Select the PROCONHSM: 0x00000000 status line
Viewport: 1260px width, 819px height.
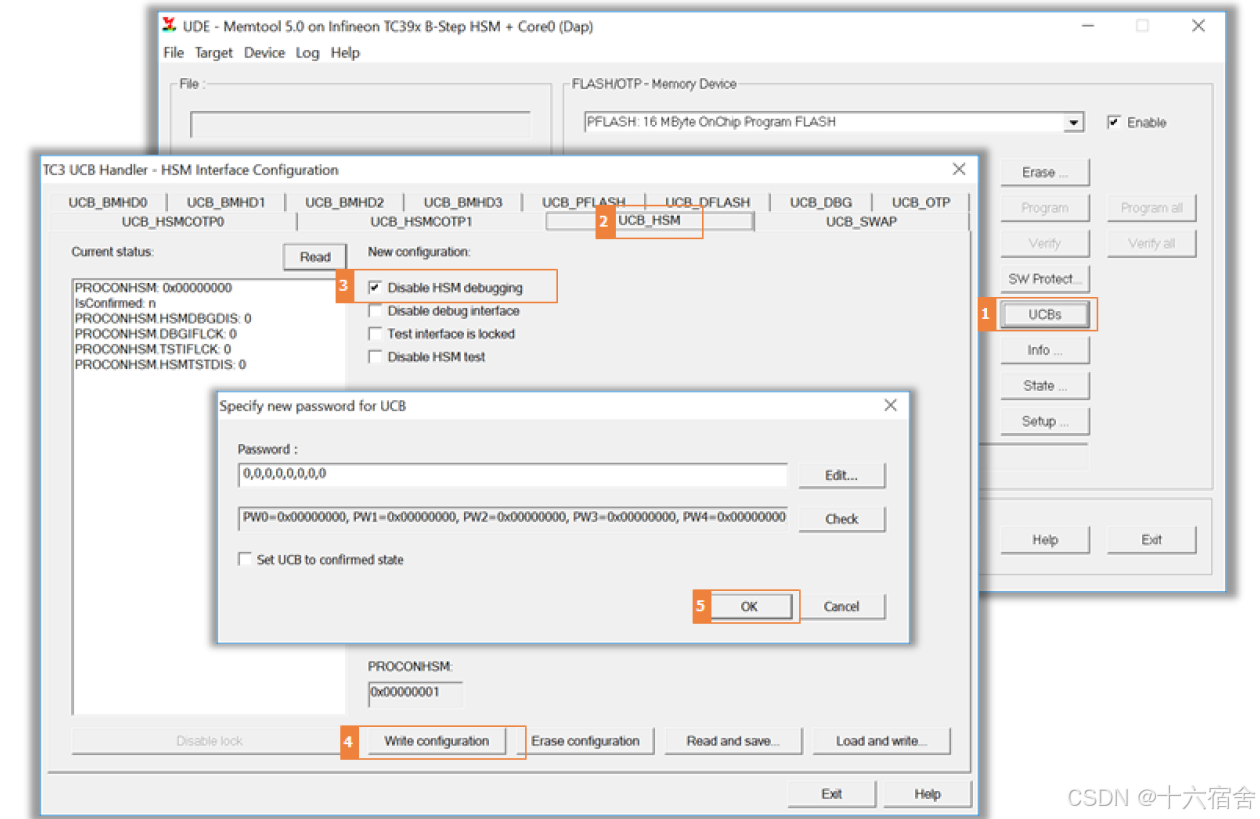tap(153, 288)
